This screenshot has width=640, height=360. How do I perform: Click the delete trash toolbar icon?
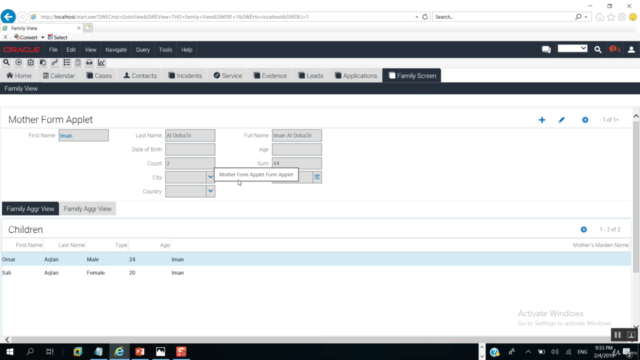coord(78,62)
